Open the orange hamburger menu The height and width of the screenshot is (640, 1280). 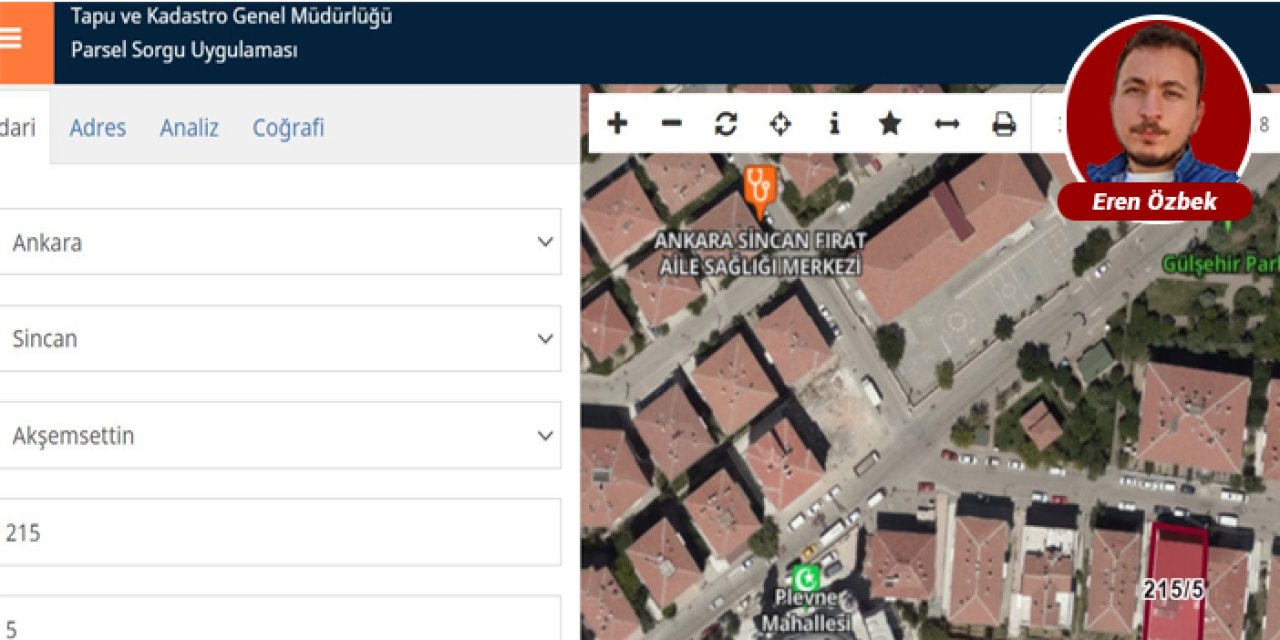[x=12, y=40]
